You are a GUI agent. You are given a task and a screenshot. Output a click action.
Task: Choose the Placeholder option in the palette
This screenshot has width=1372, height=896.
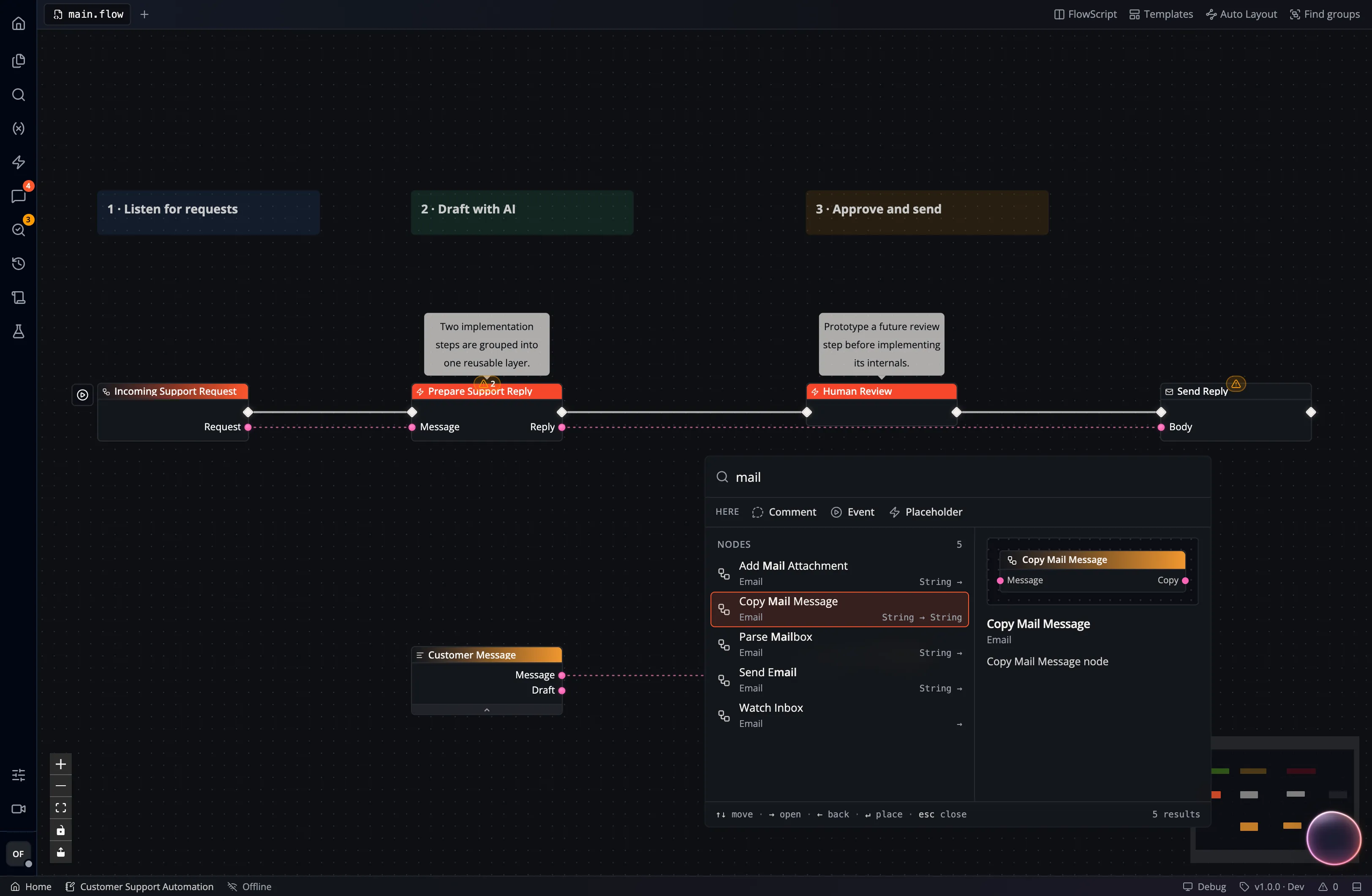(x=926, y=512)
